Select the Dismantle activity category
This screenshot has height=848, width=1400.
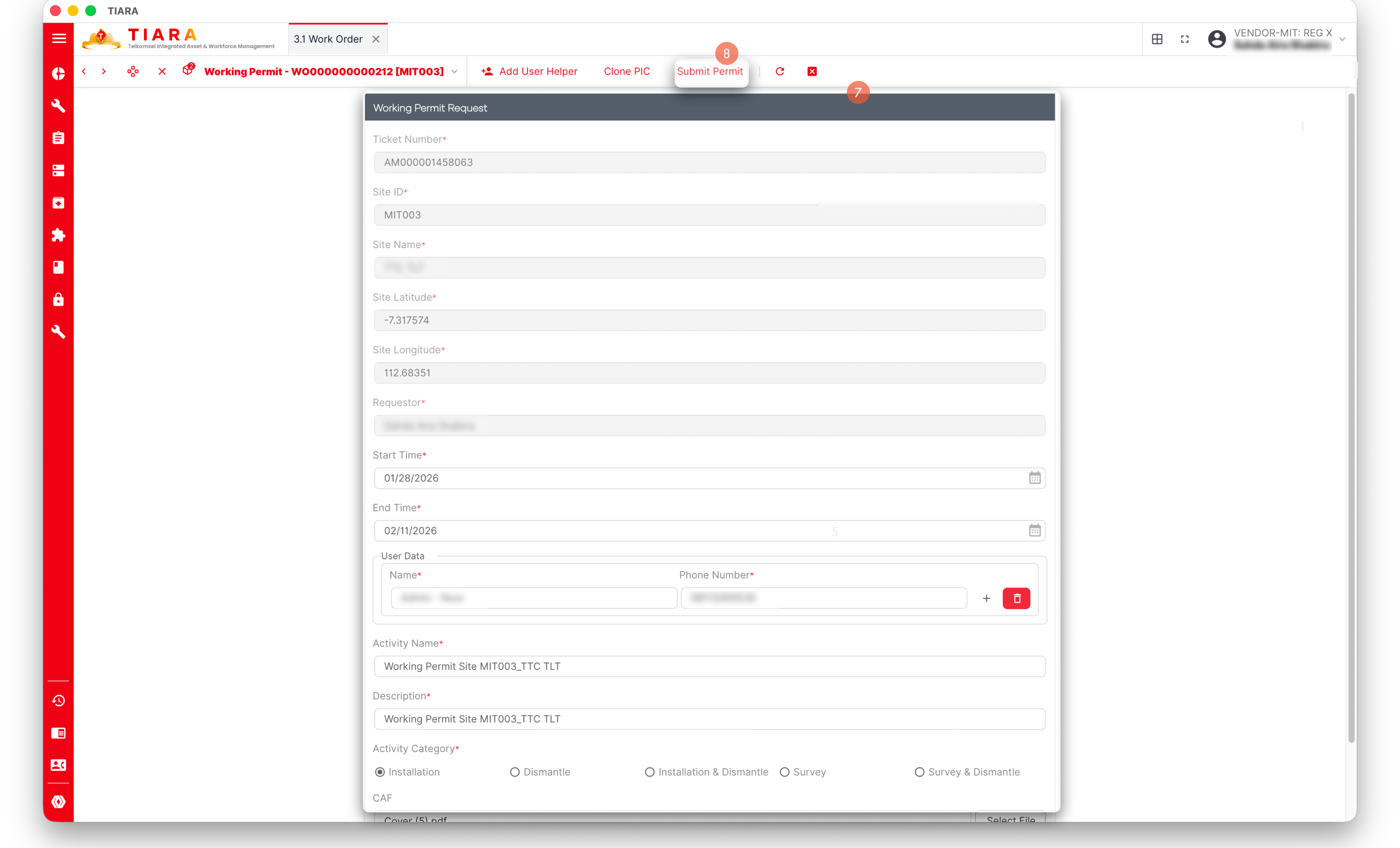[515, 772]
